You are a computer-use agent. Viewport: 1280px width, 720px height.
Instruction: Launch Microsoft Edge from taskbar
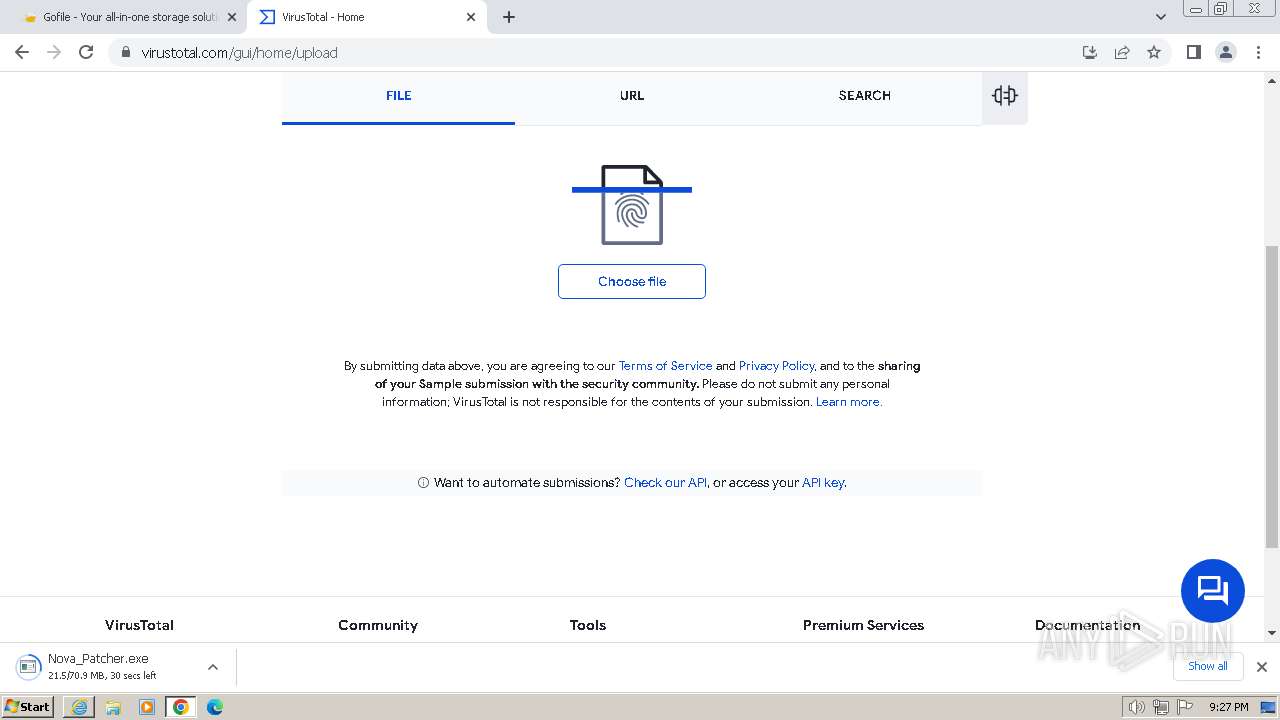click(215, 707)
